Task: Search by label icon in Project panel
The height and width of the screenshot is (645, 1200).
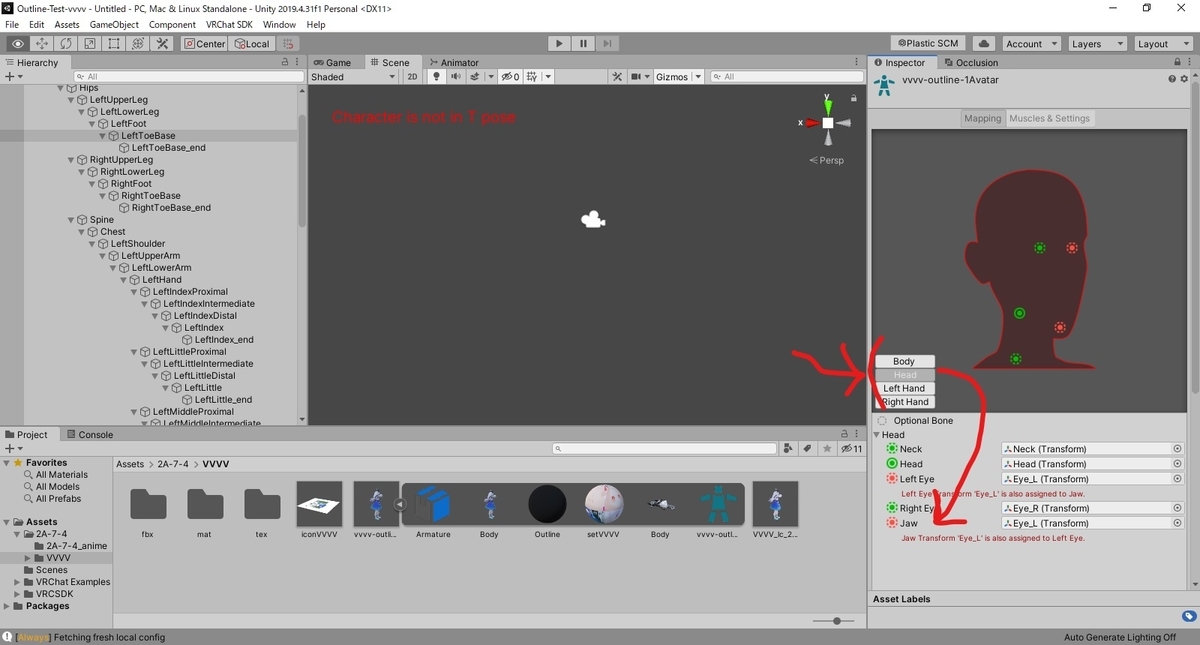Action: coord(807,449)
